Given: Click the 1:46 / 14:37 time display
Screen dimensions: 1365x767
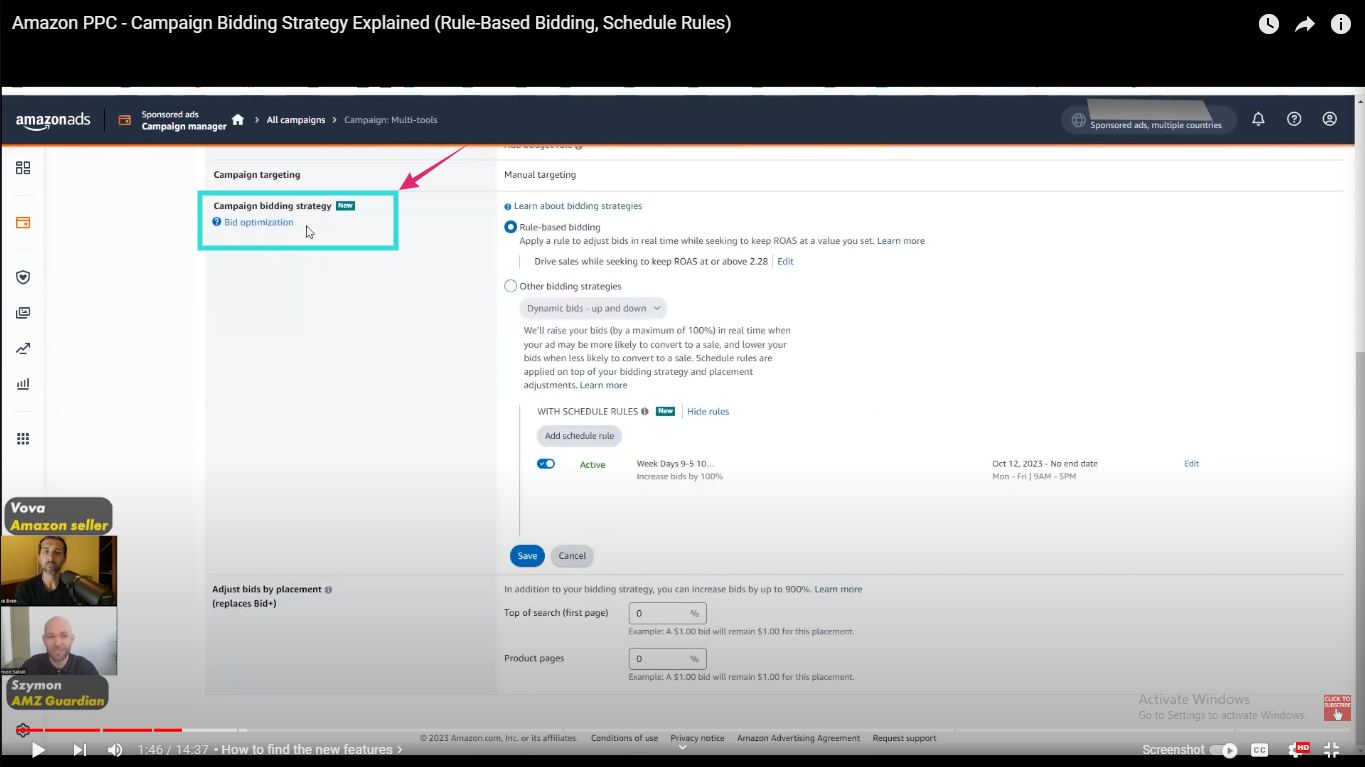Looking at the screenshot, I should coord(173,750).
